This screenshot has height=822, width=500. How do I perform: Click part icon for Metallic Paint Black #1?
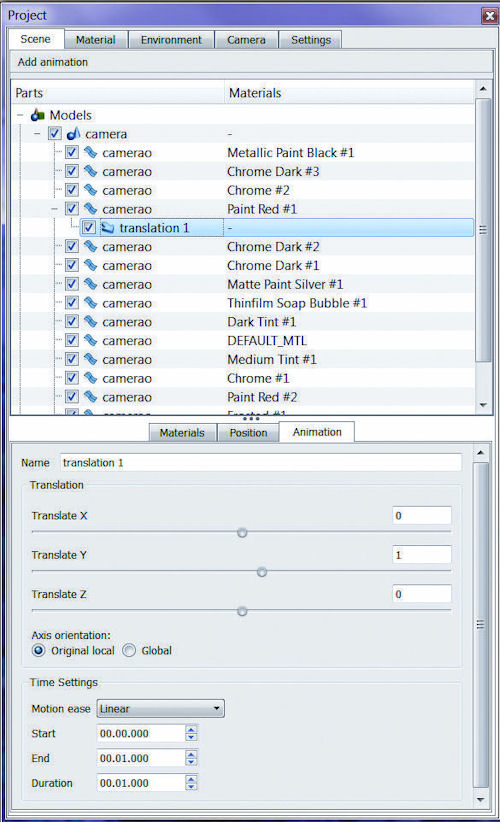pyautogui.click(x=91, y=153)
